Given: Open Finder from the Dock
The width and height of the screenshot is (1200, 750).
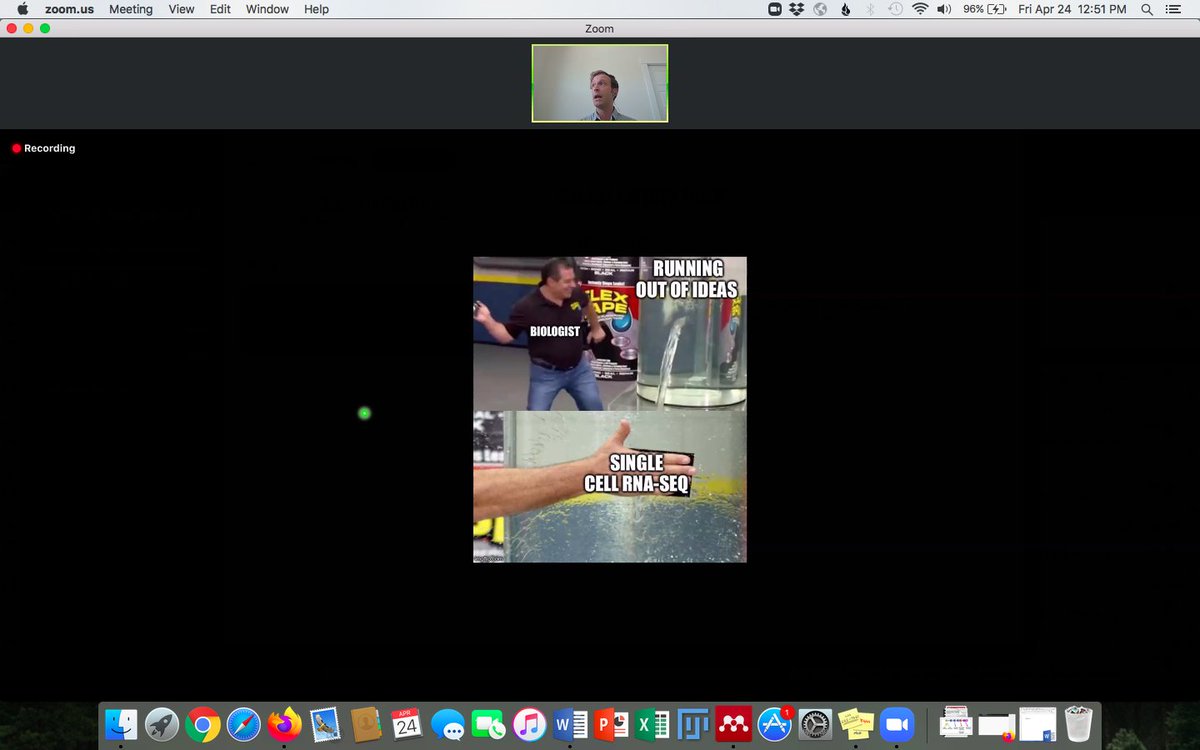Looking at the screenshot, I should click(x=121, y=723).
